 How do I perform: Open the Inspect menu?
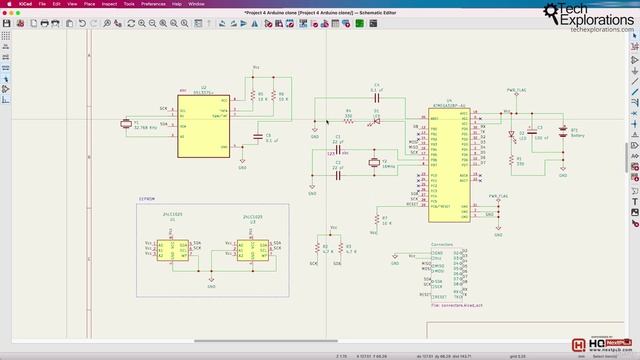(109, 4)
